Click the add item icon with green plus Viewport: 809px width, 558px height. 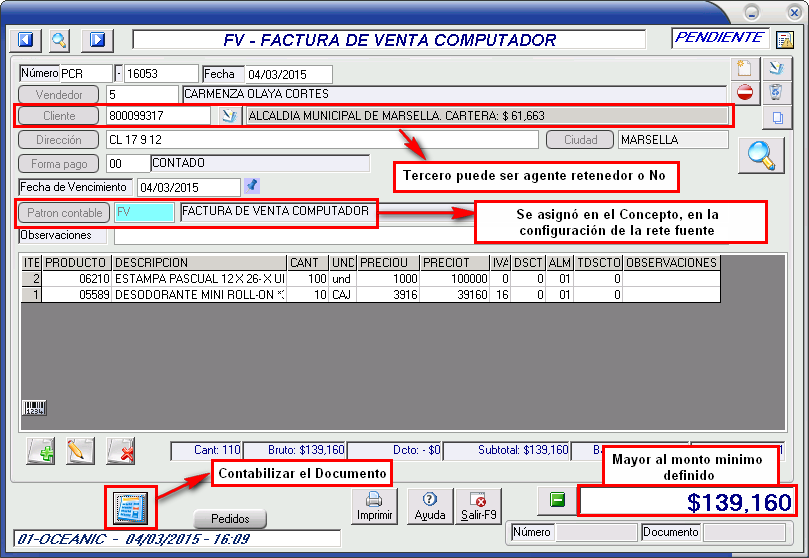coord(41,451)
